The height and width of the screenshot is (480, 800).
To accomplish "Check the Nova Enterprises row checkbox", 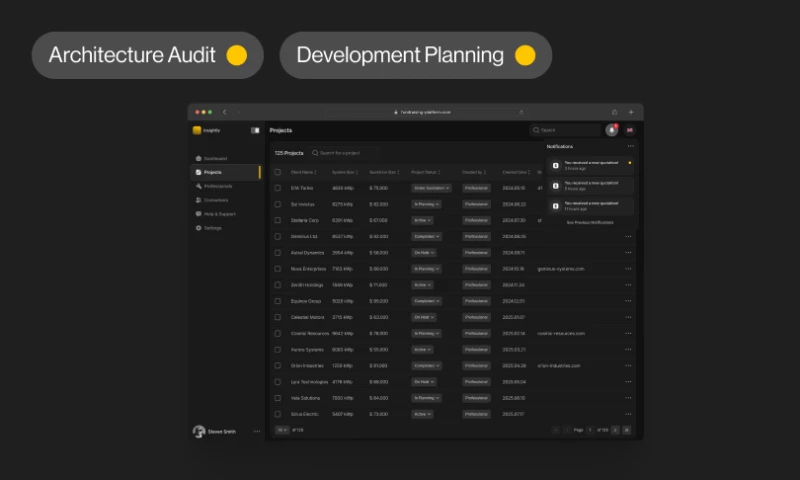I will coord(278,269).
